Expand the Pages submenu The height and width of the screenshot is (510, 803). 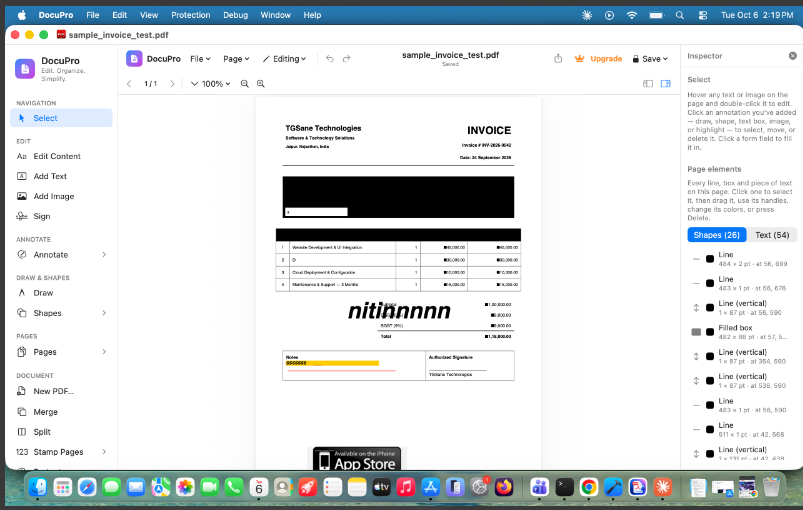tap(104, 352)
